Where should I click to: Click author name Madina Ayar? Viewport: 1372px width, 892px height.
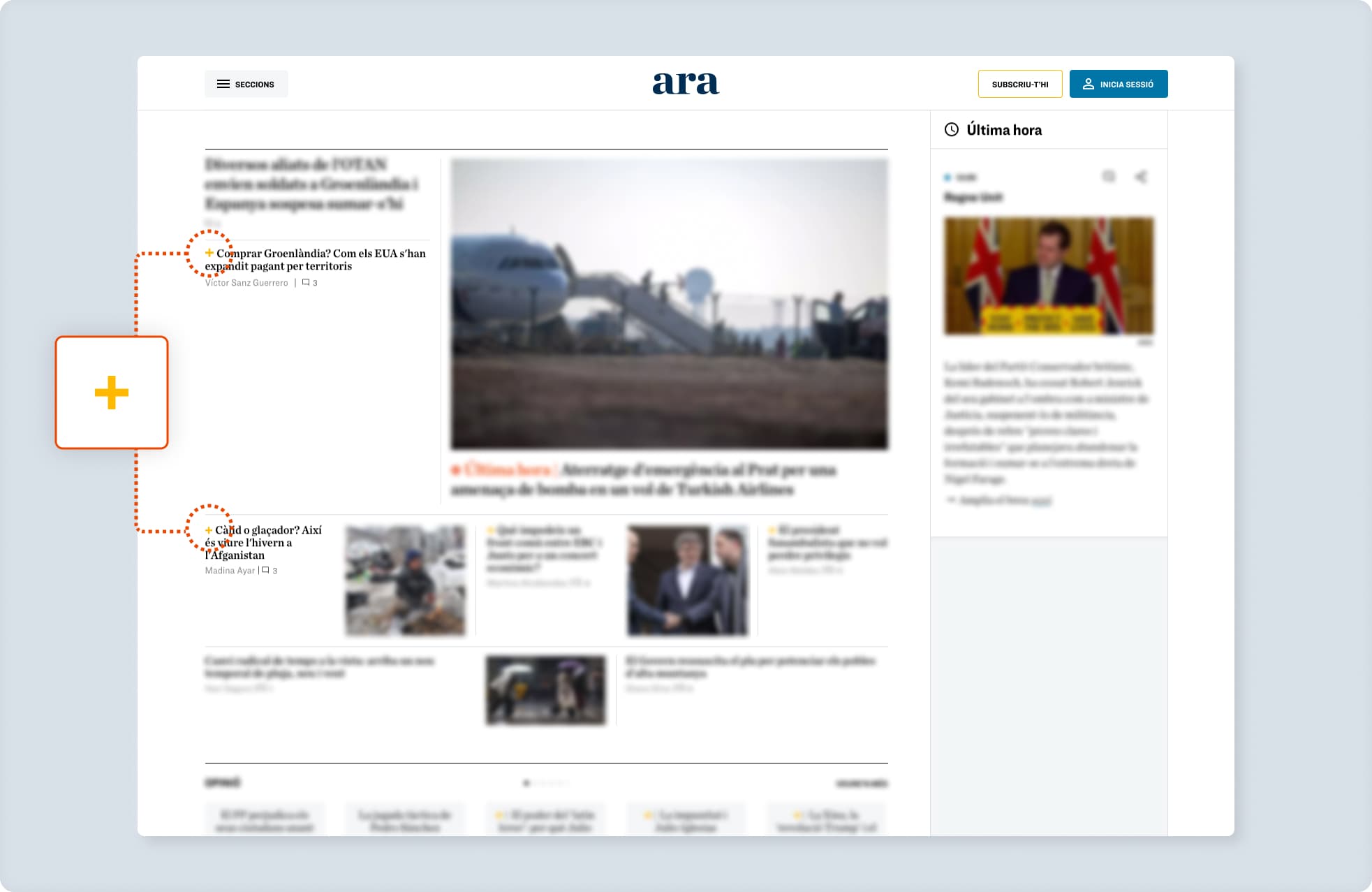(x=230, y=571)
